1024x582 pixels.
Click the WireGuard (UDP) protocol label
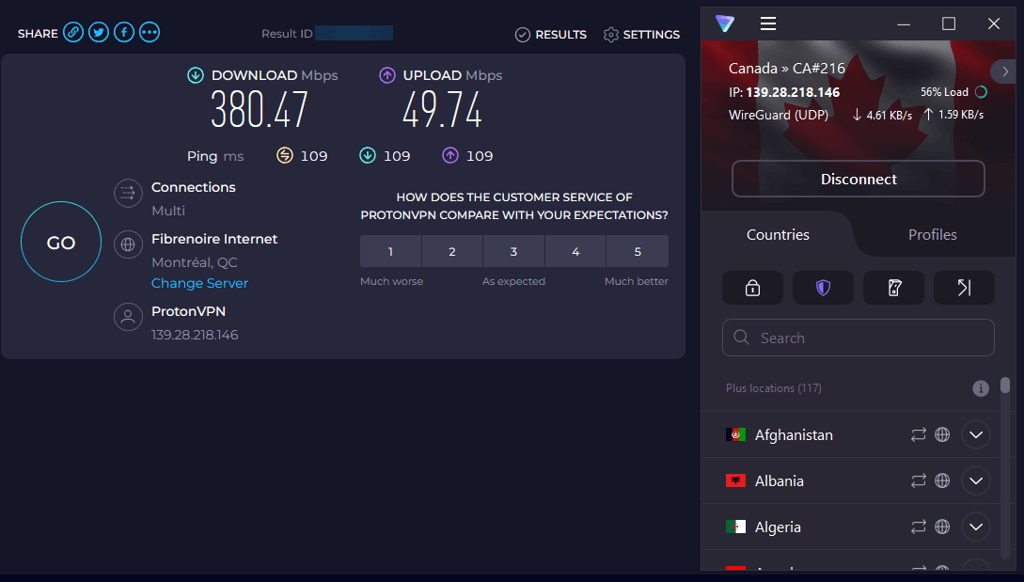(x=778, y=115)
